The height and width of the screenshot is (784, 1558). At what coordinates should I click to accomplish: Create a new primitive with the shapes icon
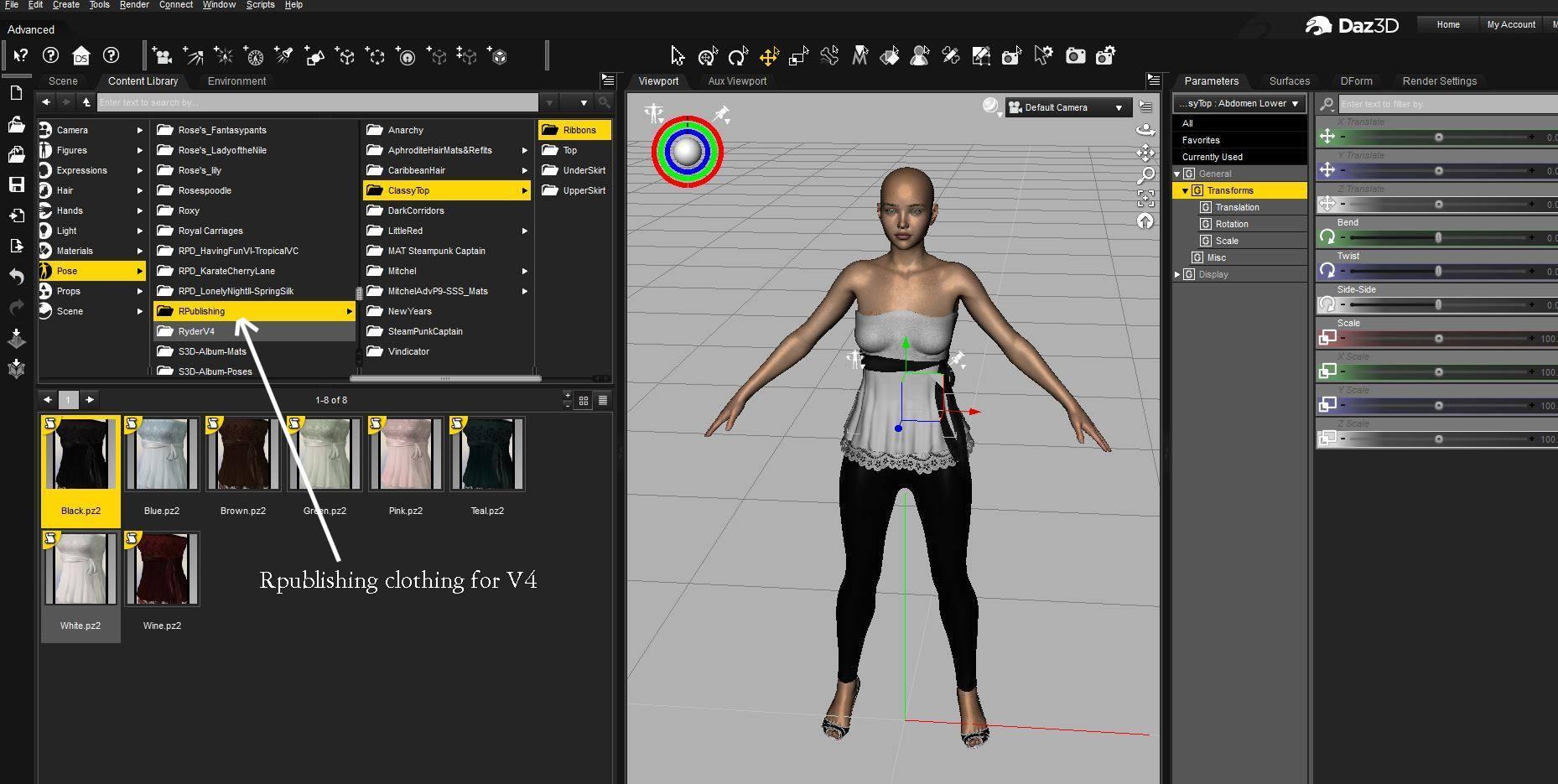pyautogui.click(x=314, y=56)
